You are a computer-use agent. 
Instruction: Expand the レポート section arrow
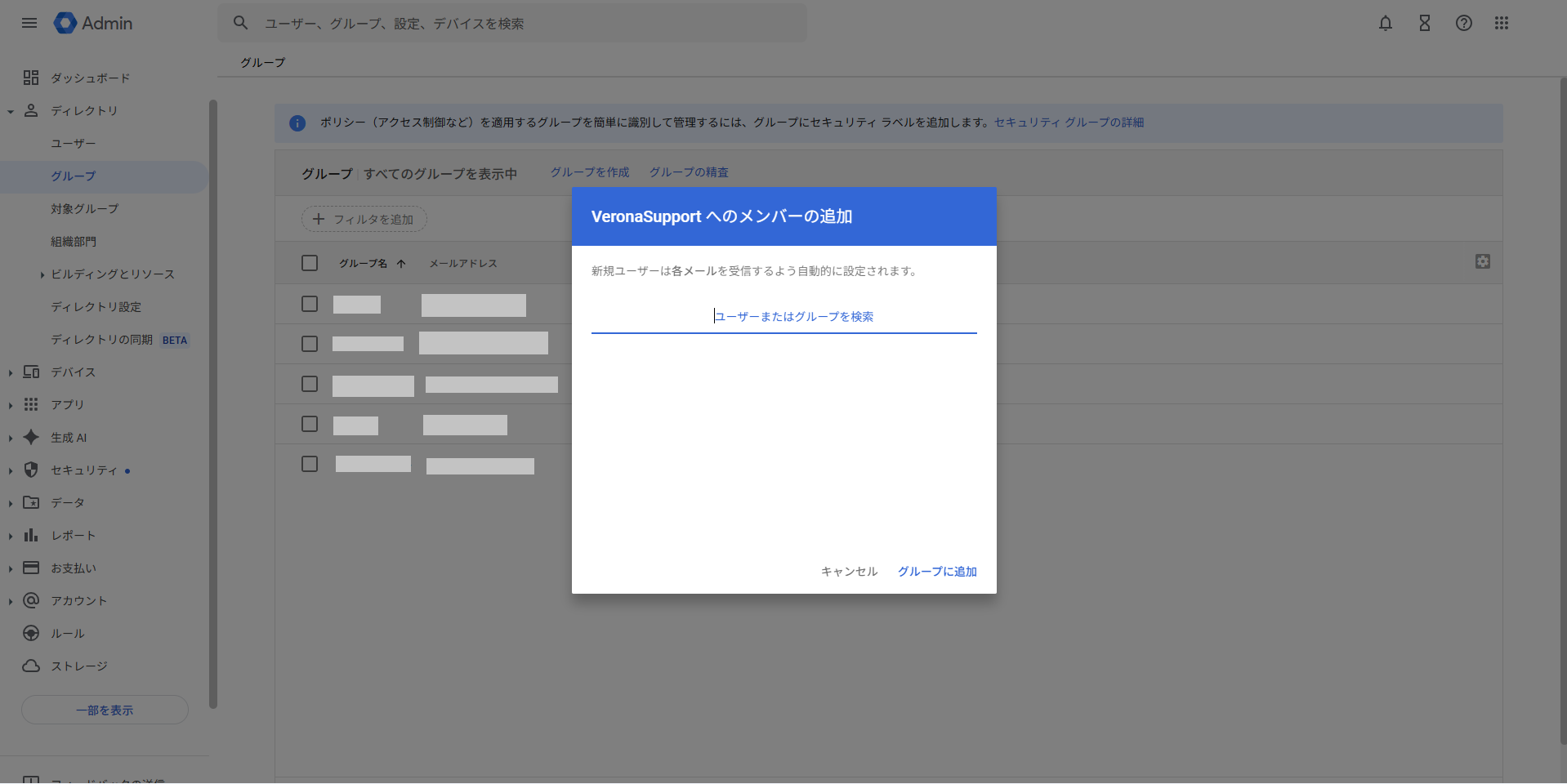click(11, 536)
